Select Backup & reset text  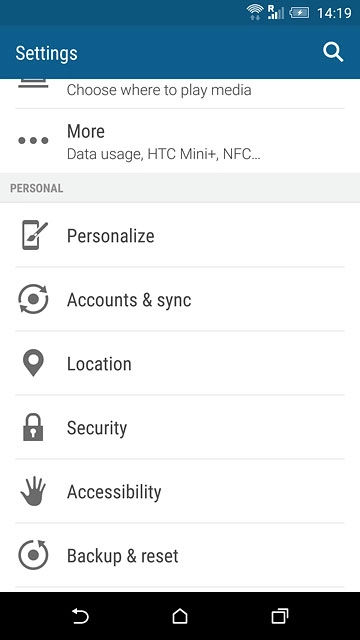tap(122, 556)
